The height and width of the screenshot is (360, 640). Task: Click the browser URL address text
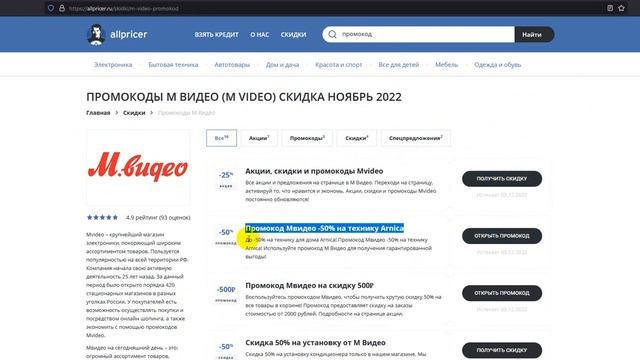[x=124, y=8]
